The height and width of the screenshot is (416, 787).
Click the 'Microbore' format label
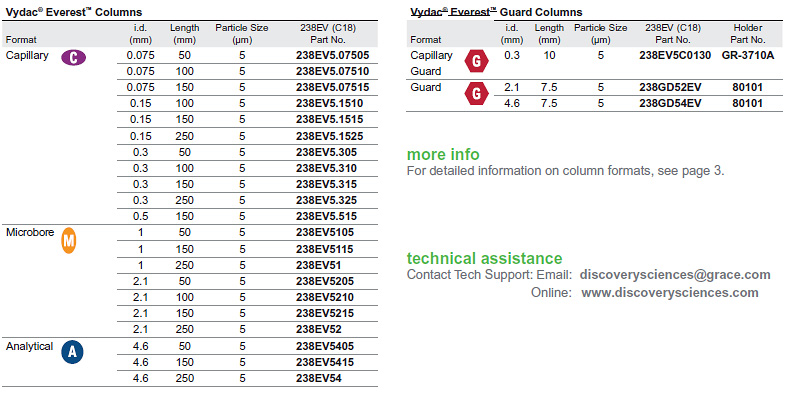point(30,232)
